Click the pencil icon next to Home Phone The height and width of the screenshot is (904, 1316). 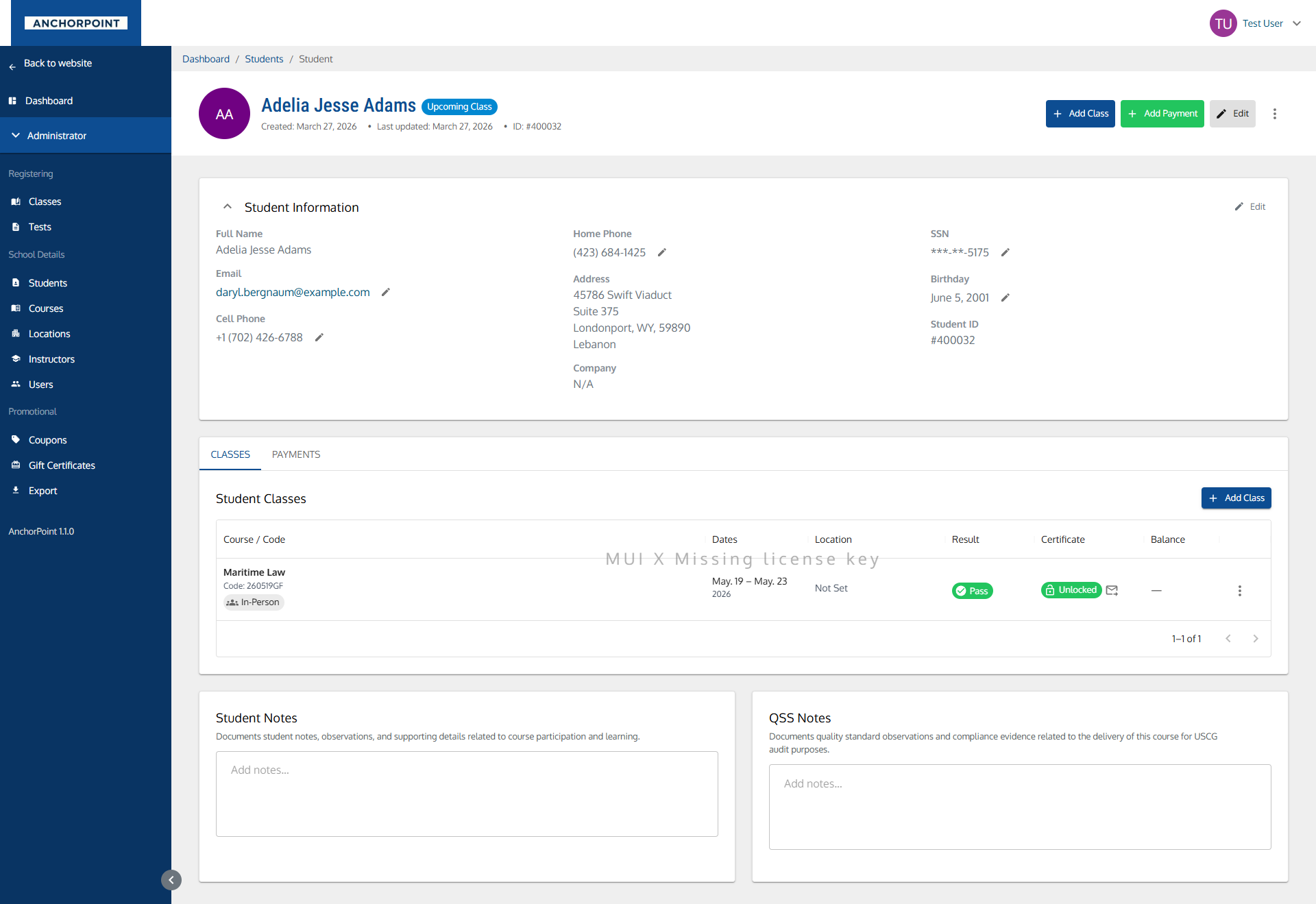pos(661,252)
